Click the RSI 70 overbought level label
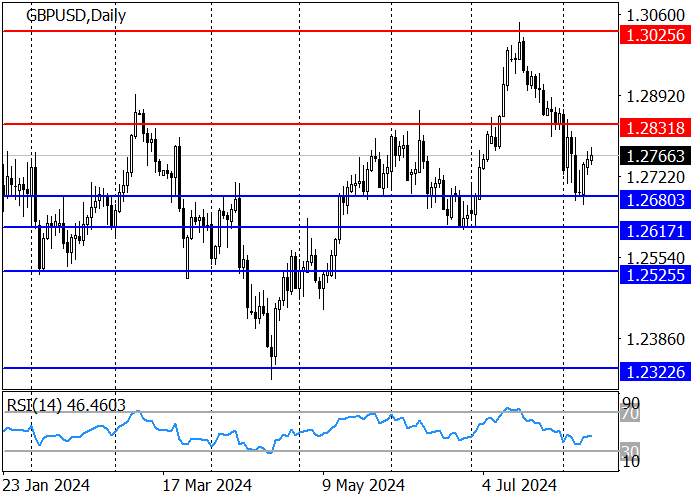This screenshot has width=700, height=500. click(x=631, y=414)
